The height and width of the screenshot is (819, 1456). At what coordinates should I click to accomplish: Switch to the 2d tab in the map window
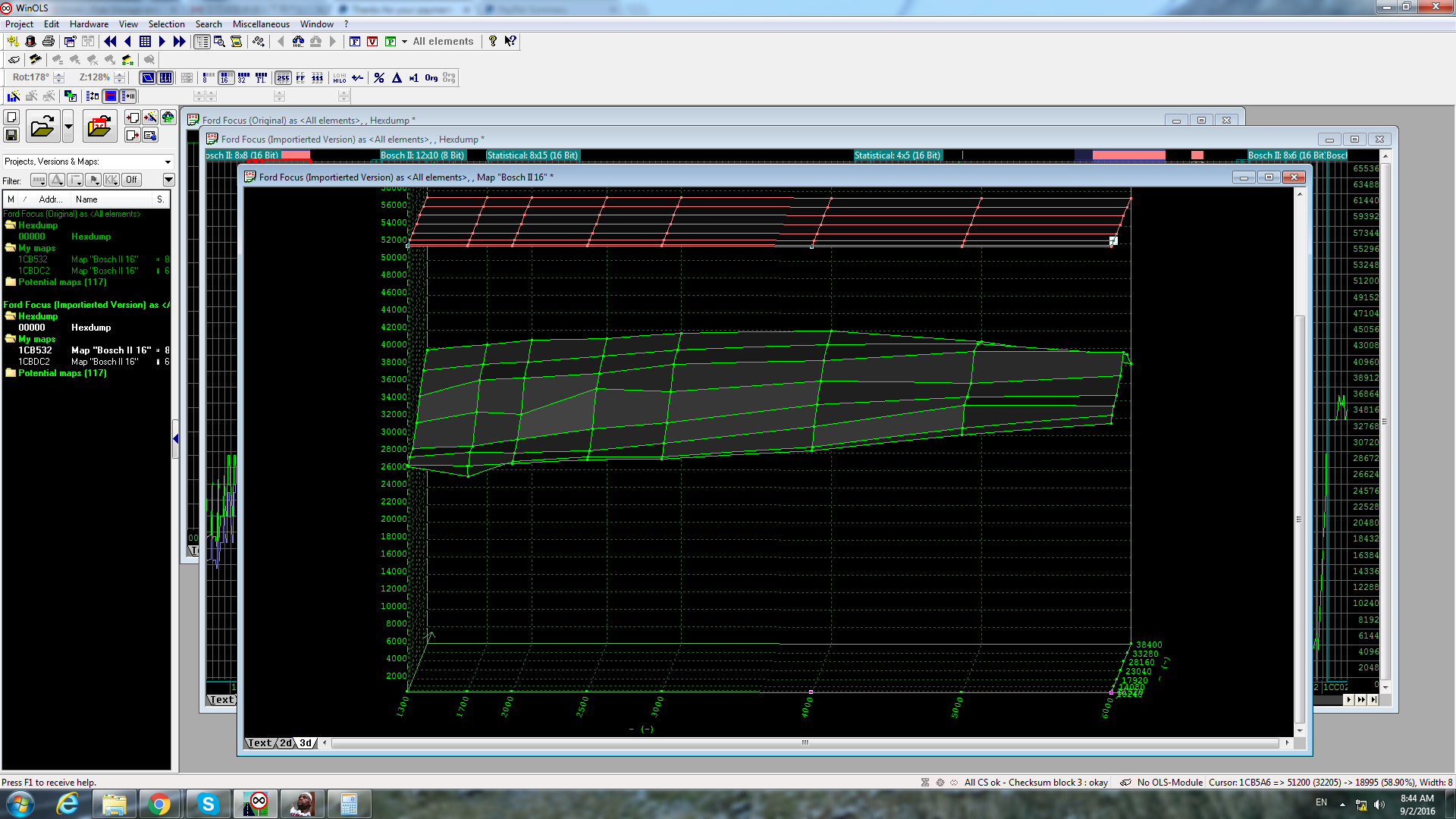285,743
